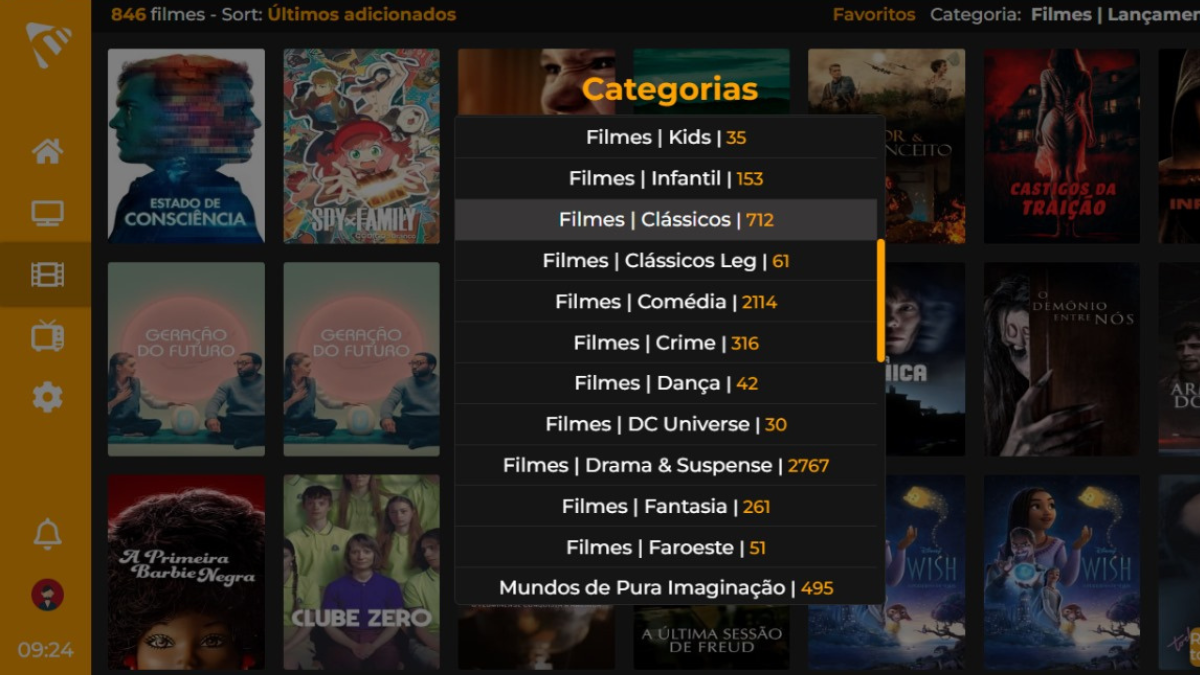
Task: Open the film strip movies icon
Action: 47,274
